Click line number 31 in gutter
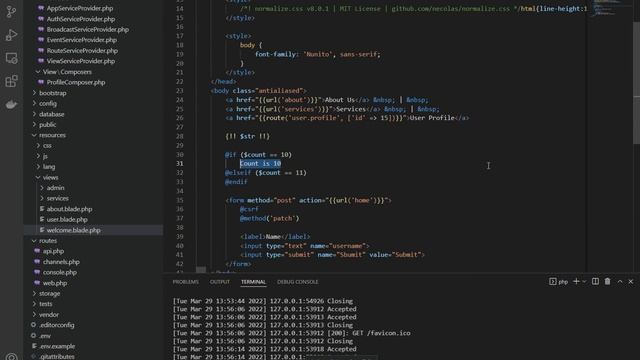This screenshot has width=640, height=360. pyautogui.click(x=180, y=164)
